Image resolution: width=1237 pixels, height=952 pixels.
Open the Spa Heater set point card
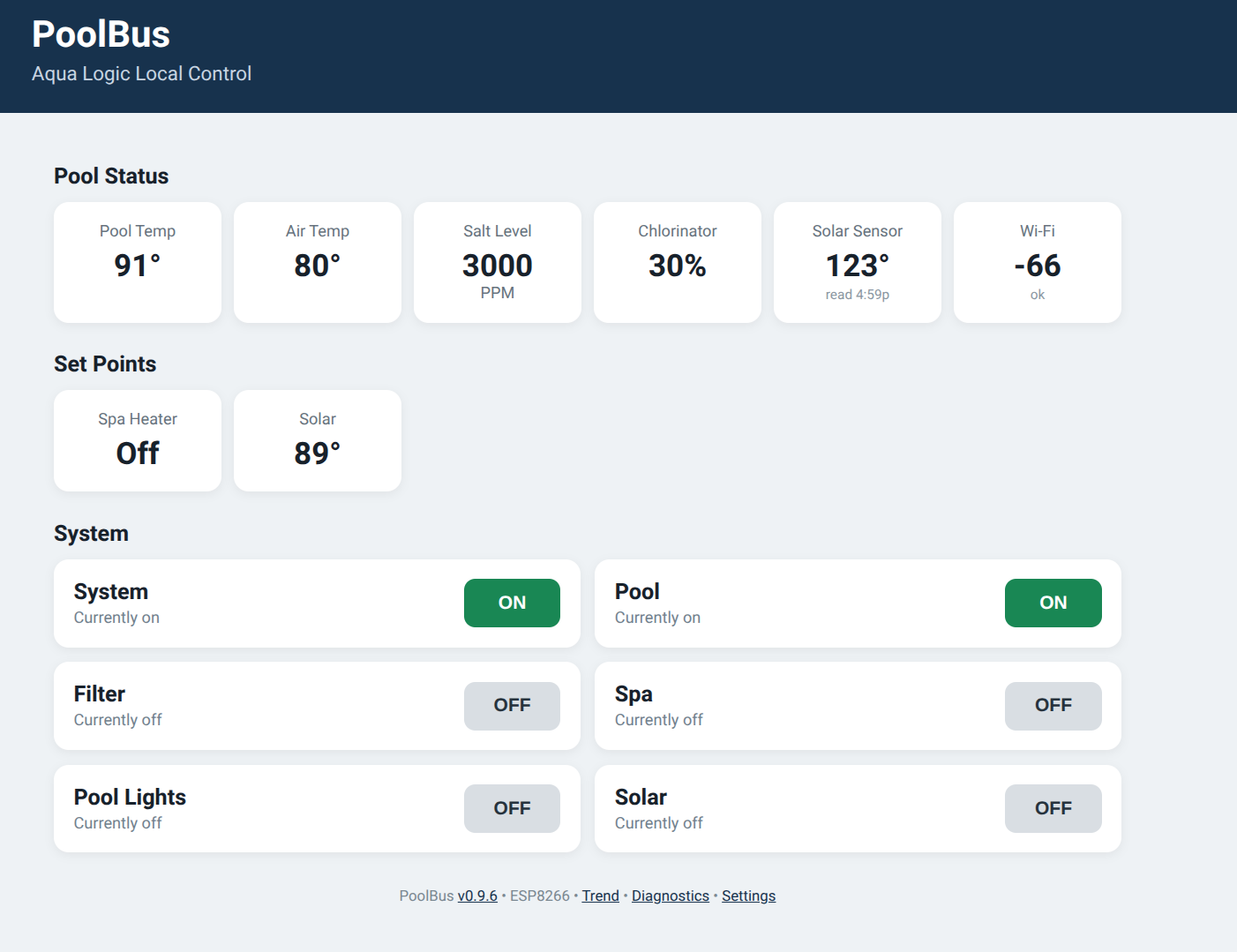138,440
